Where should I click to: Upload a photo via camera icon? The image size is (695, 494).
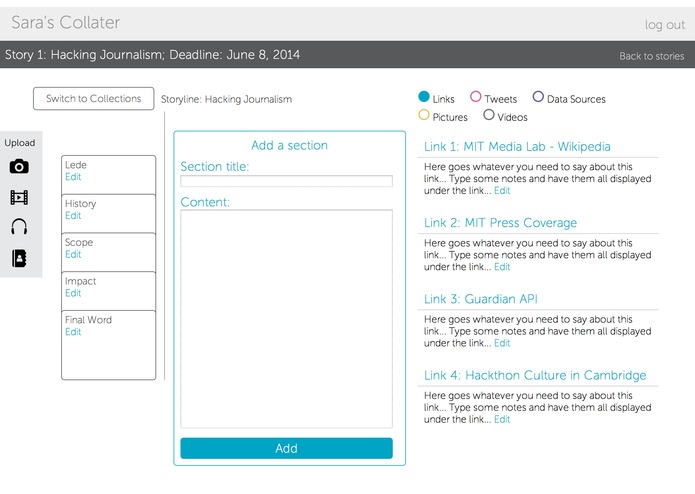[x=19, y=167]
